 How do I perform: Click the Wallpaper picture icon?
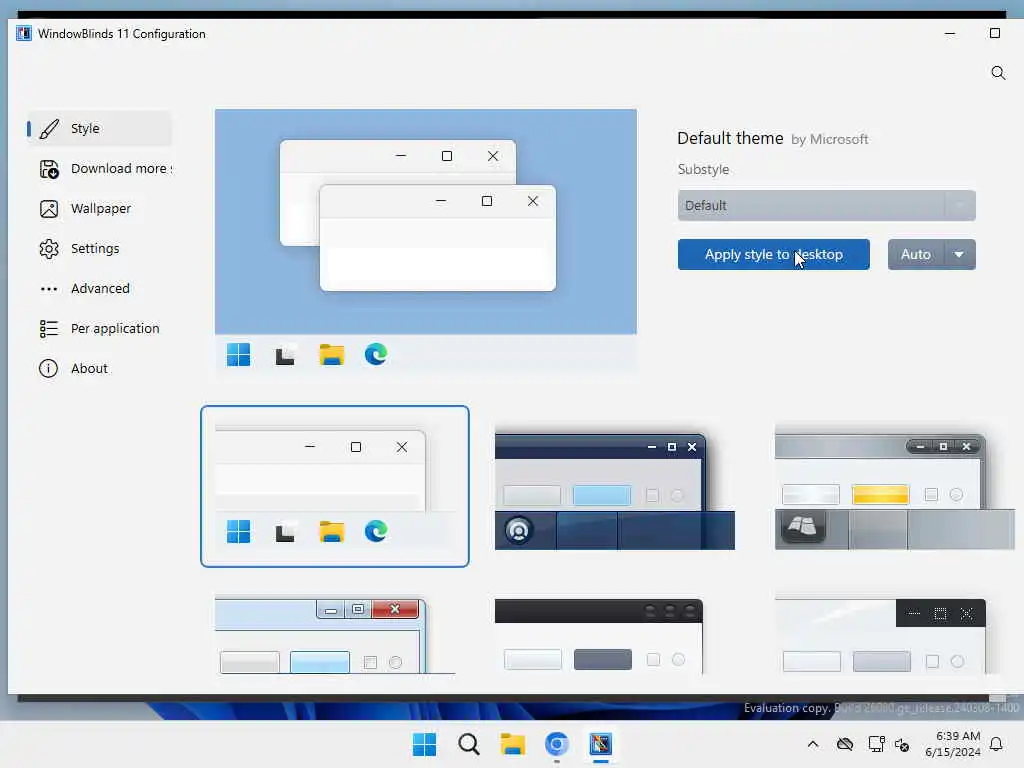(x=49, y=209)
